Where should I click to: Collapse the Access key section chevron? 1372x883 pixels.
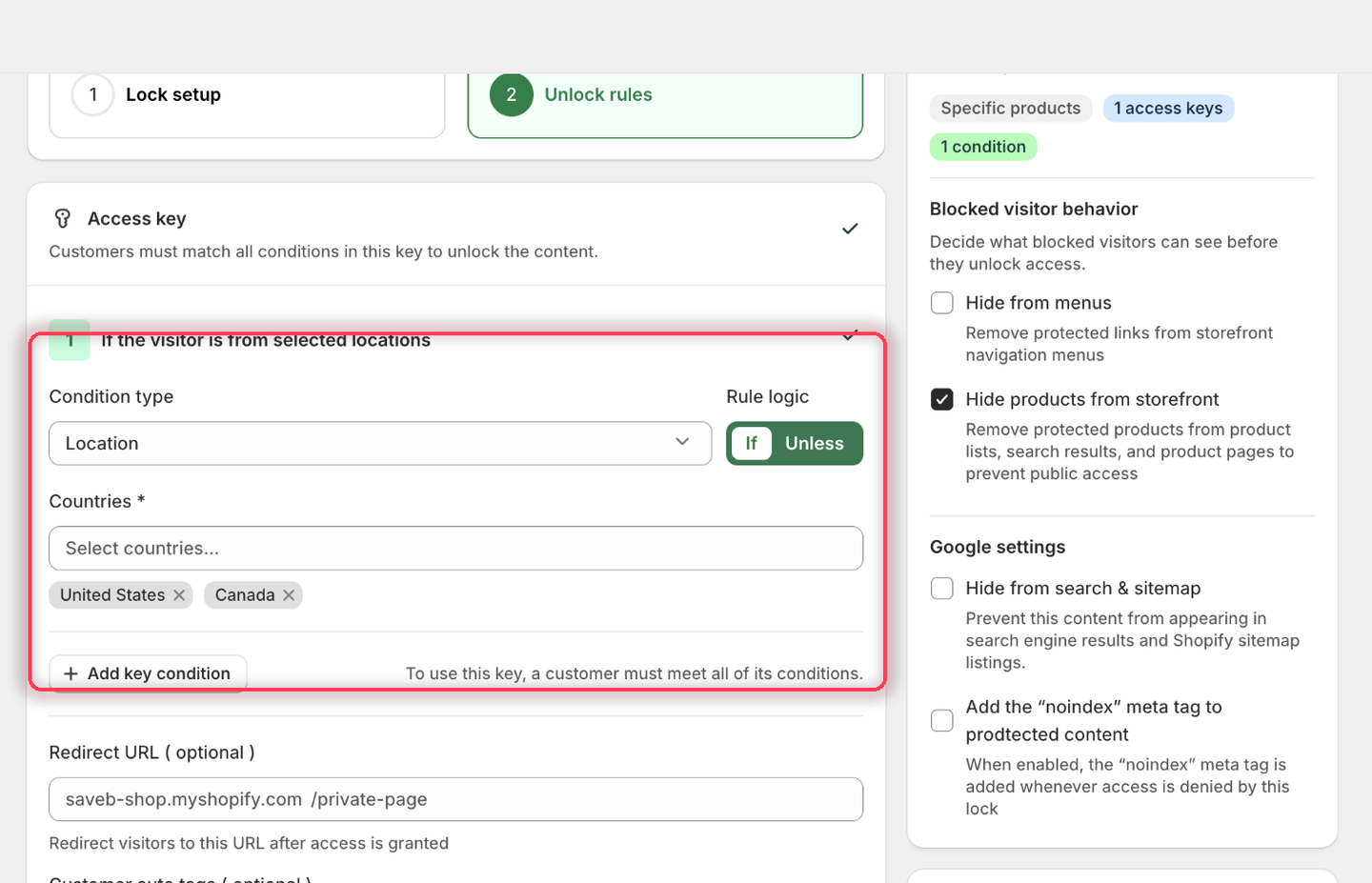pyautogui.click(x=850, y=229)
